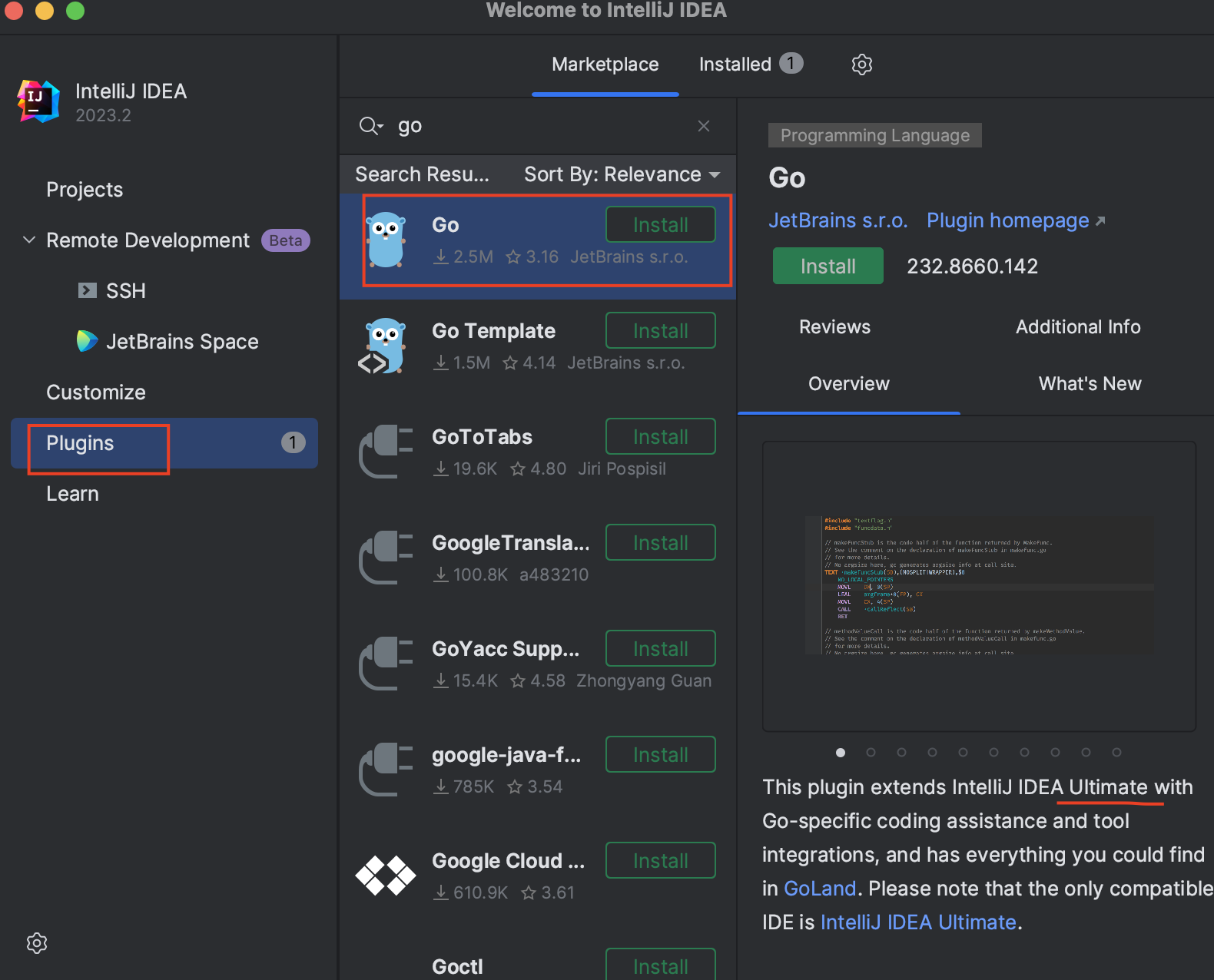Install the GoToTabs plugin
The width and height of the screenshot is (1214, 980).
click(661, 437)
